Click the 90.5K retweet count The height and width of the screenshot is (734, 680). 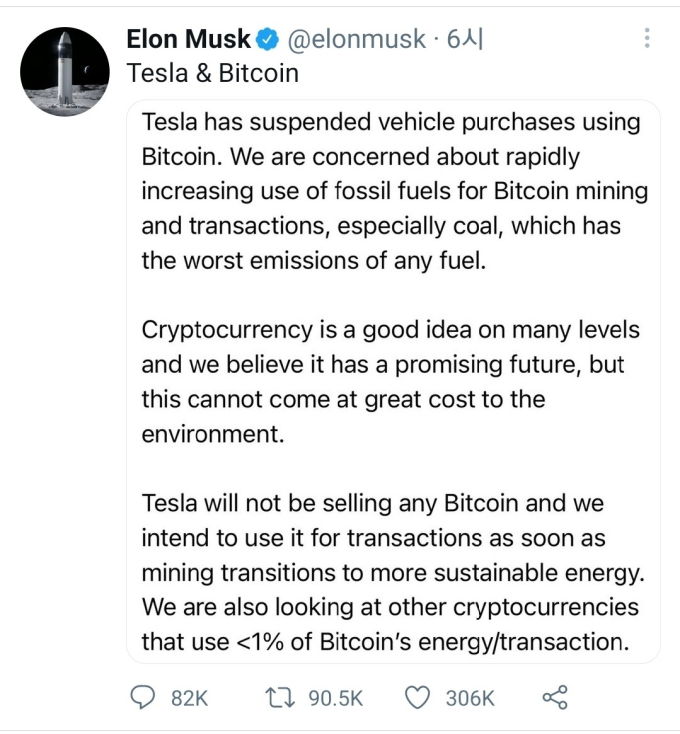tap(336, 698)
